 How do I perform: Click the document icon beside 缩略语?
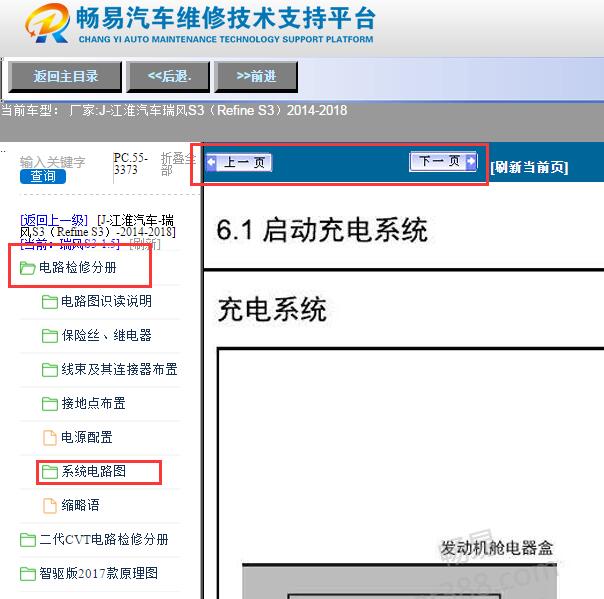[50, 505]
